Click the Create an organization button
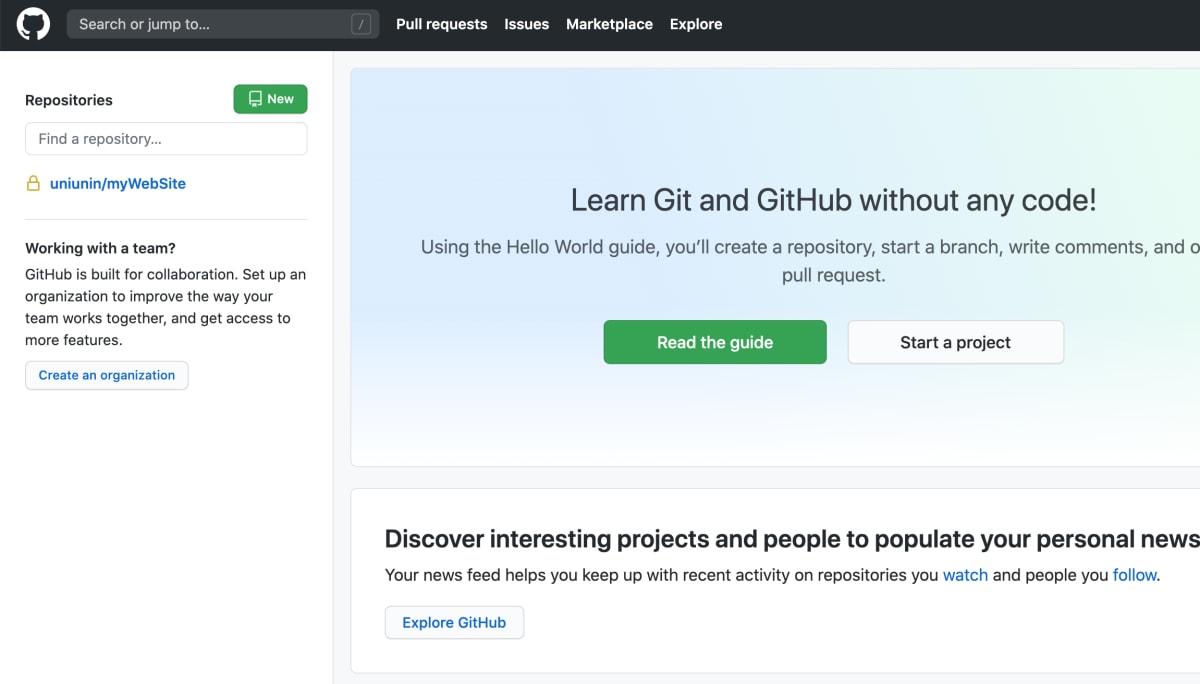The height and width of the screenshot is (684, 1200). (x=107, y=375)
